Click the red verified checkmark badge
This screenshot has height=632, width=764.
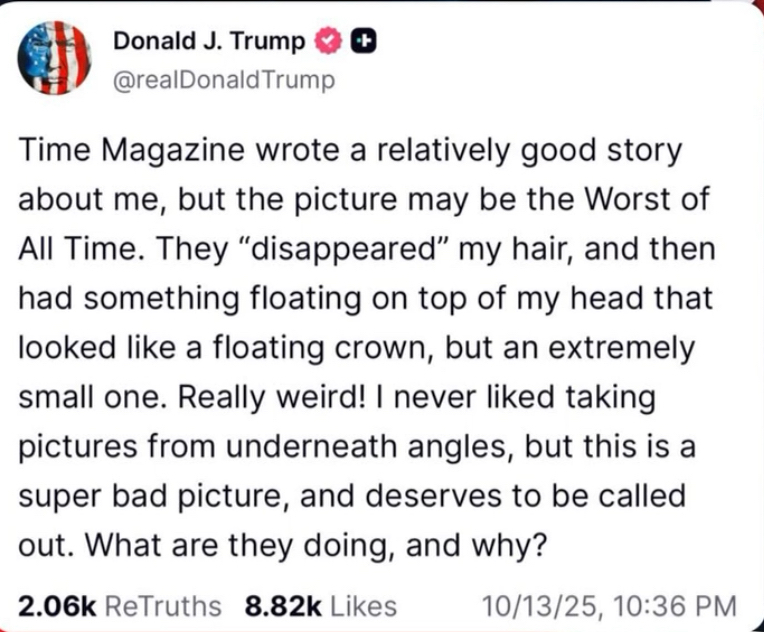(x=327, y=41)
